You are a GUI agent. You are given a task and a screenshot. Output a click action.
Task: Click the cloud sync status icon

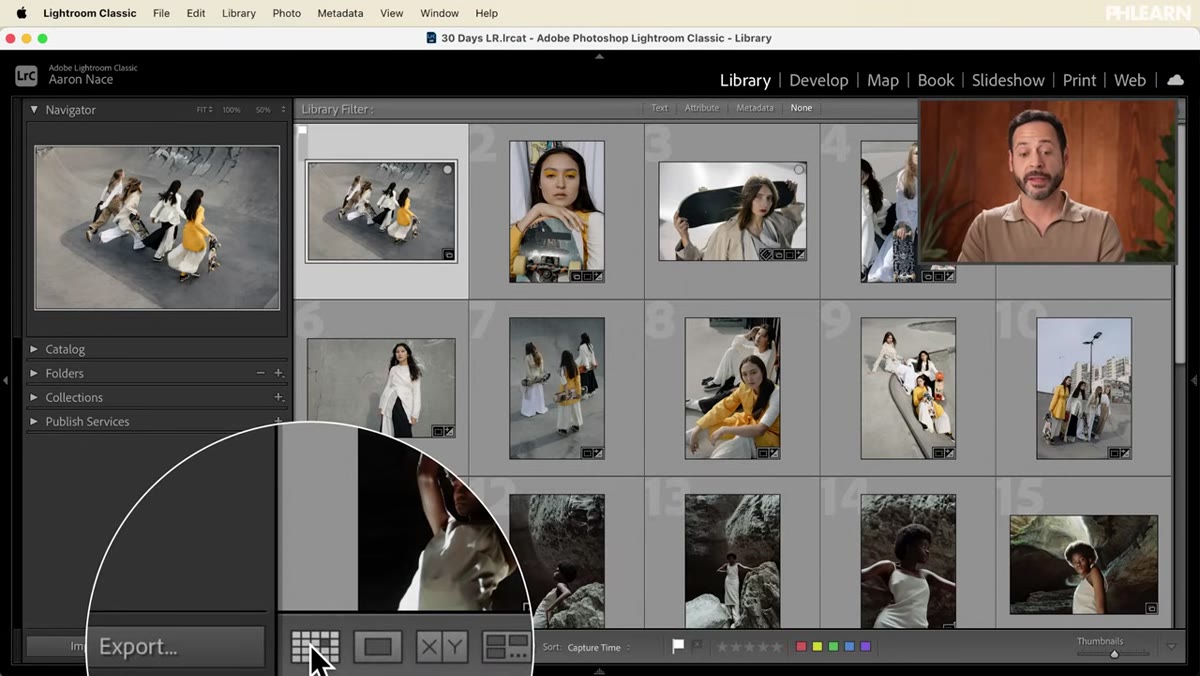tap(1175, 80)
